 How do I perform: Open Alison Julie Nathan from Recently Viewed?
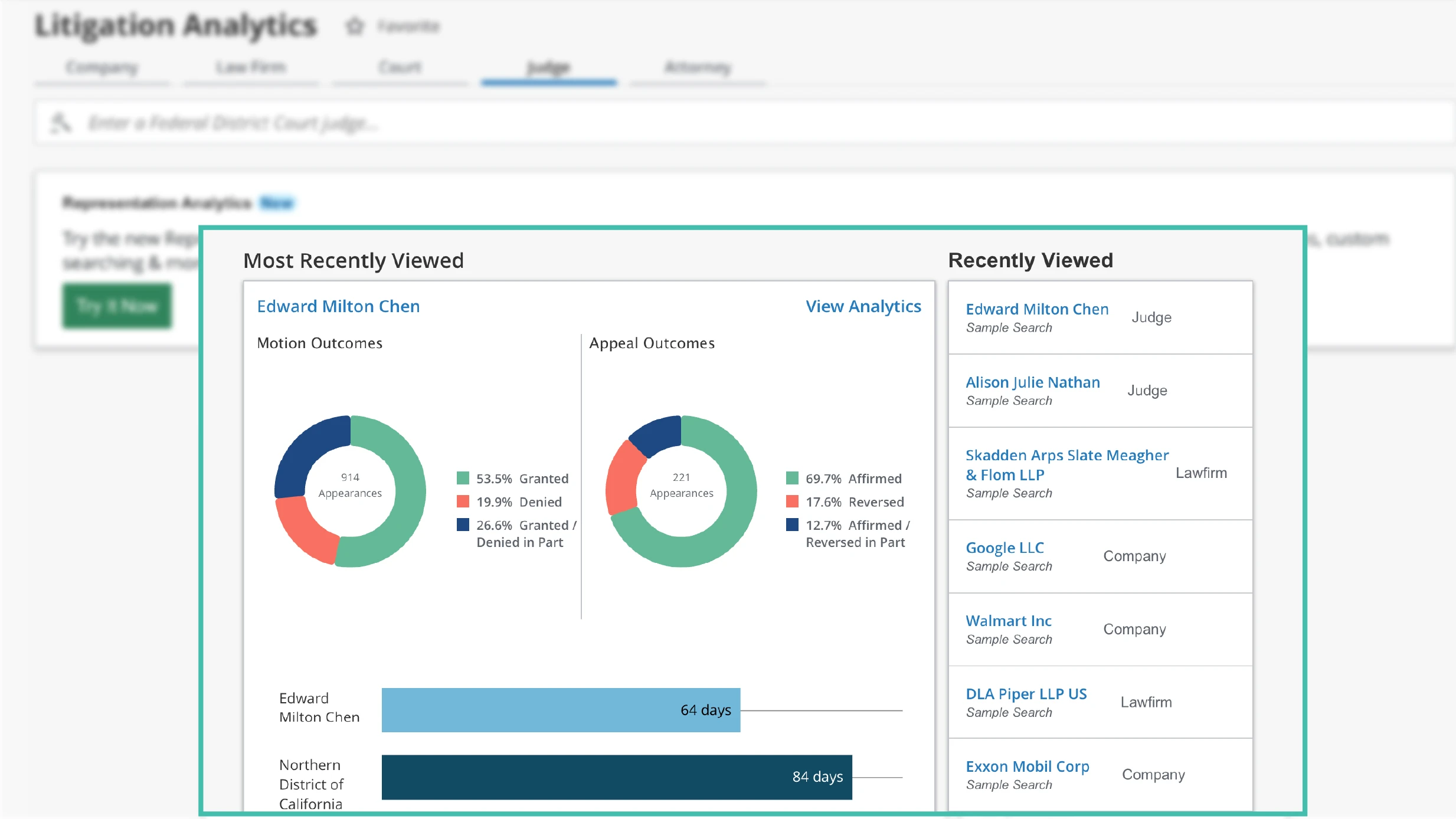pyautogui.click(x=1032, y=382)
